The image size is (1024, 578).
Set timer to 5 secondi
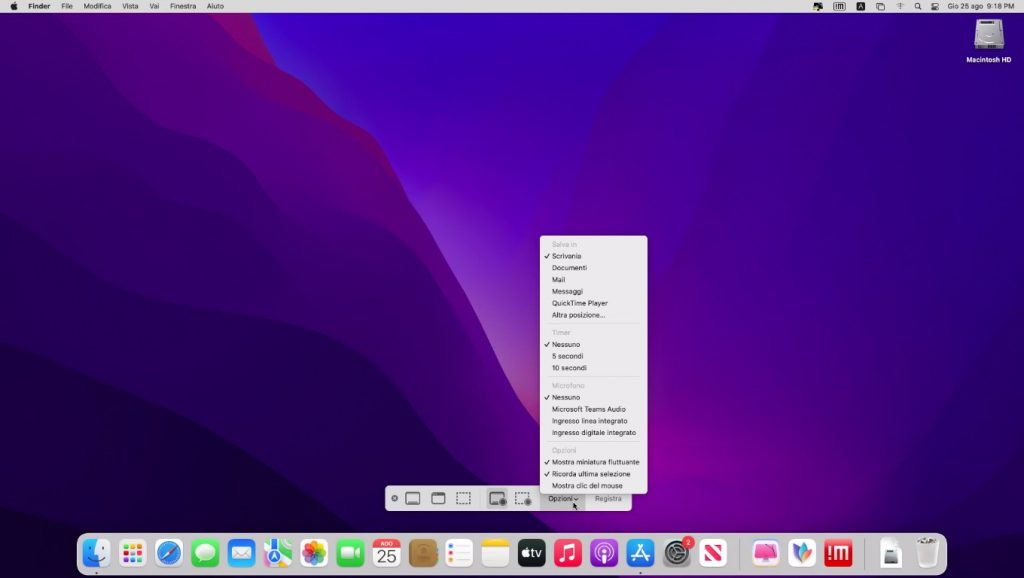point(568,356)
